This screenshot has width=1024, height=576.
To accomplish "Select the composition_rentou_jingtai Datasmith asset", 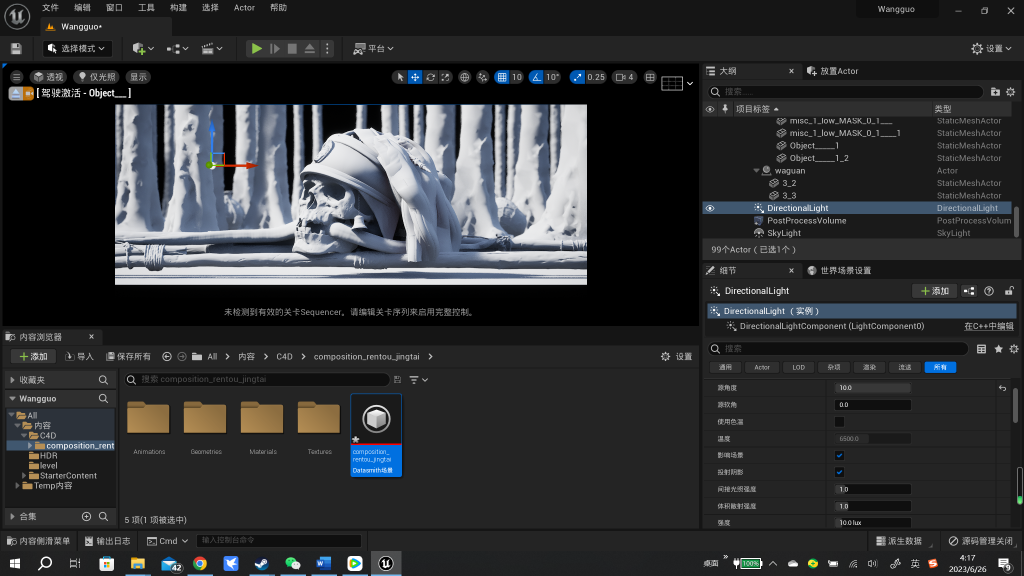I will (376, 435).
